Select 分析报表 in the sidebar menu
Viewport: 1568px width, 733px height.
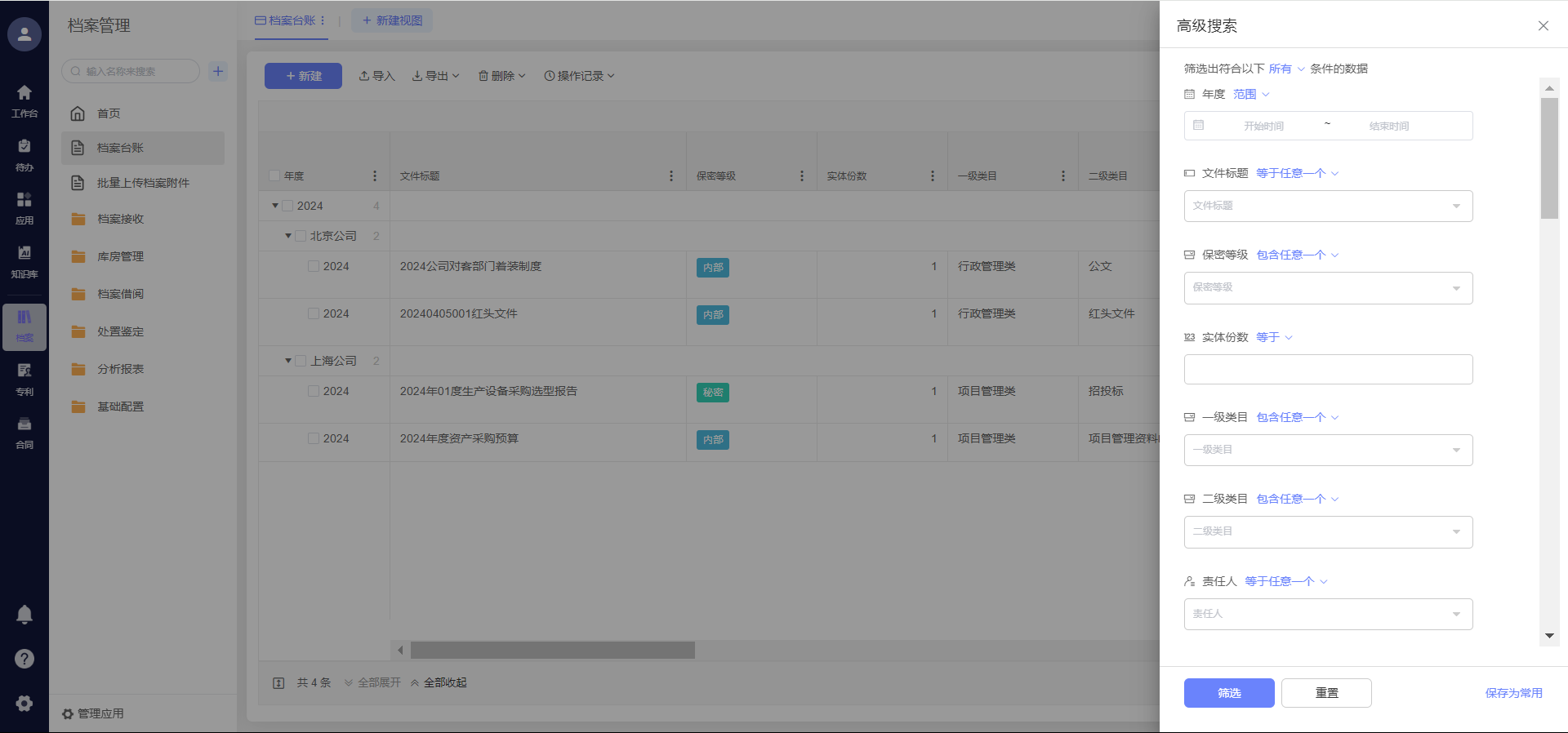tap(120, 369)
